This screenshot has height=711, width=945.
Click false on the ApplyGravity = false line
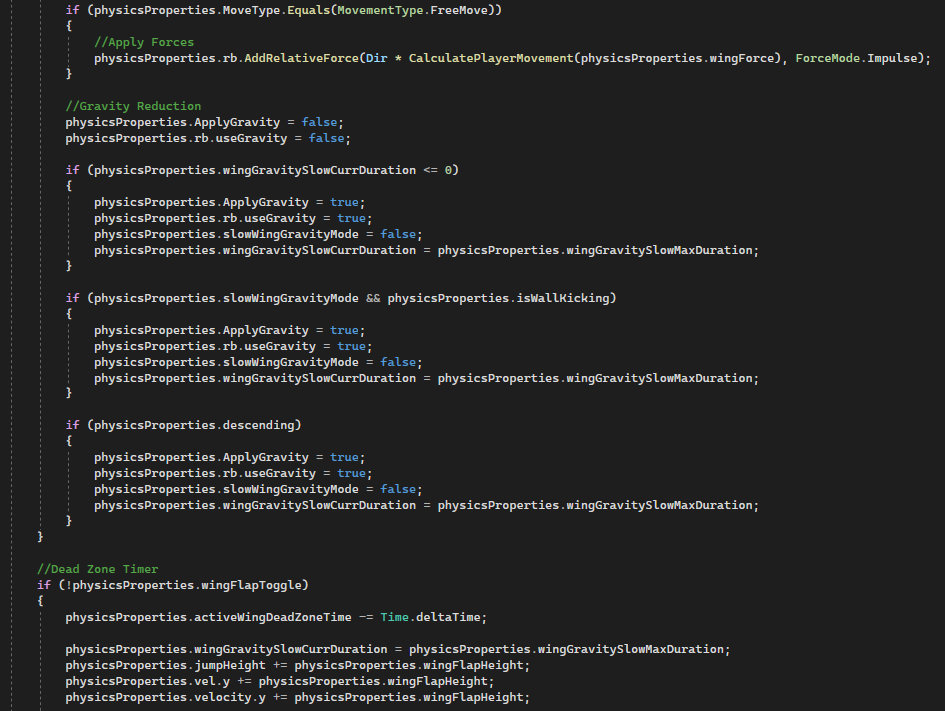coord(319,122)
